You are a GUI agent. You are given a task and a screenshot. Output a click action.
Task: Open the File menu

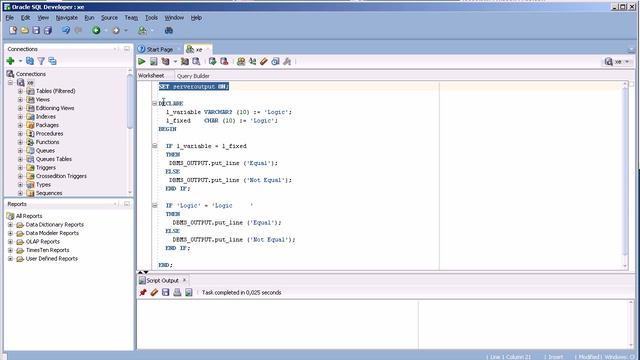[x=9, y=18]
